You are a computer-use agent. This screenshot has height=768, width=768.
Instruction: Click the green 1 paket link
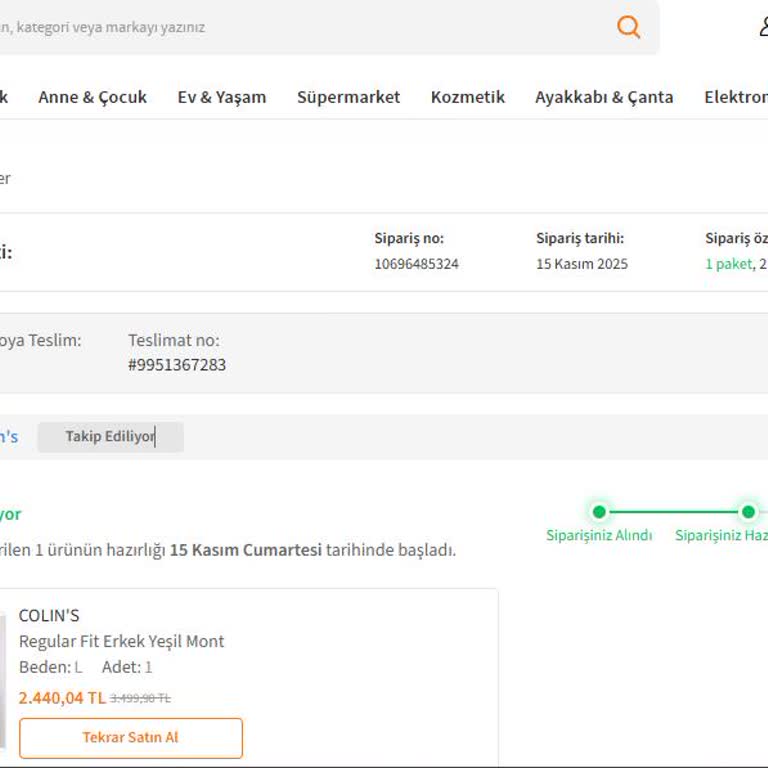(729, 264)
